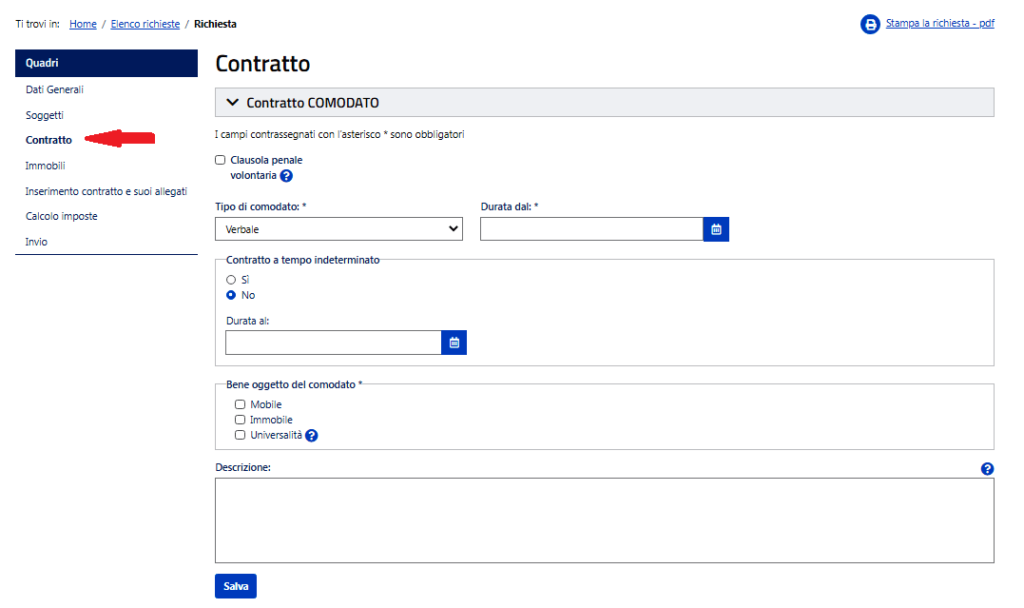Navigate to Immobili in the Quadri menu
The width and height of the screenshot is (1024, 608).
[x=45, y=166]
